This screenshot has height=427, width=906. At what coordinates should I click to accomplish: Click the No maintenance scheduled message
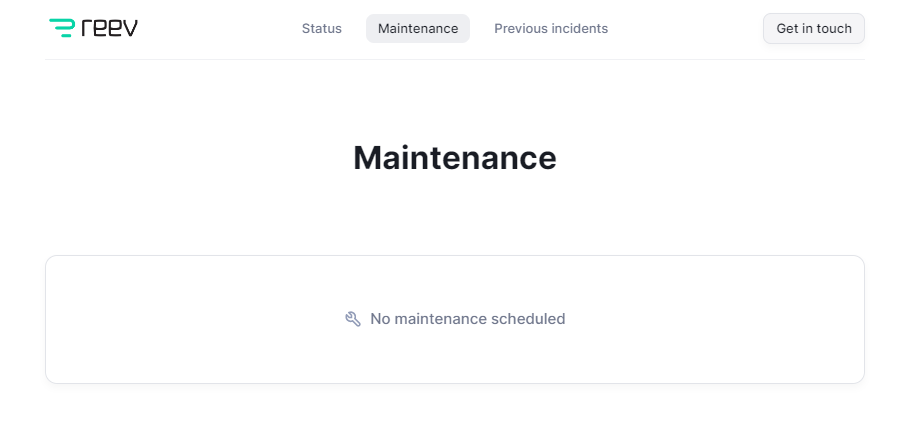pyautogui.click(x=467, y=319)
